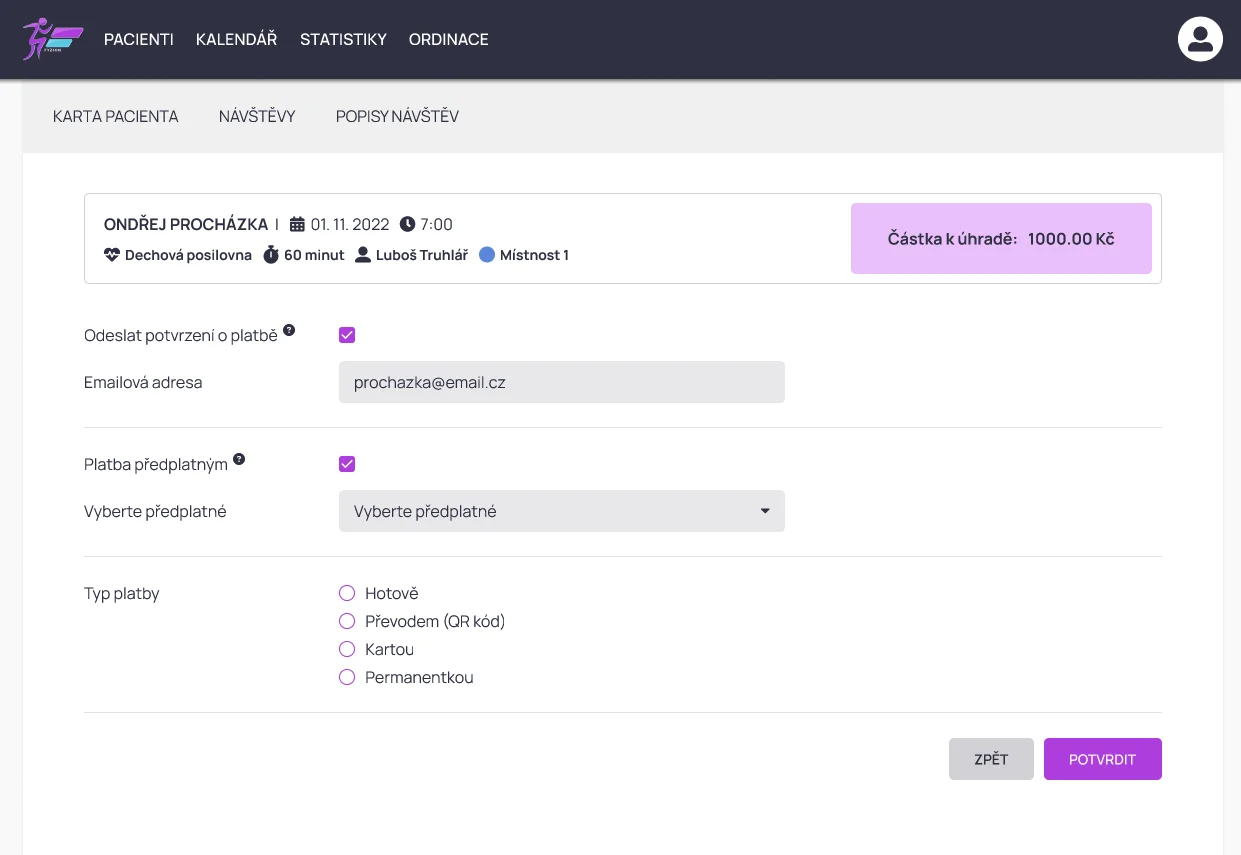Choose Převodem (QR kód) payment option
This screenshot has width=1241, height=855.
(348, 622)
